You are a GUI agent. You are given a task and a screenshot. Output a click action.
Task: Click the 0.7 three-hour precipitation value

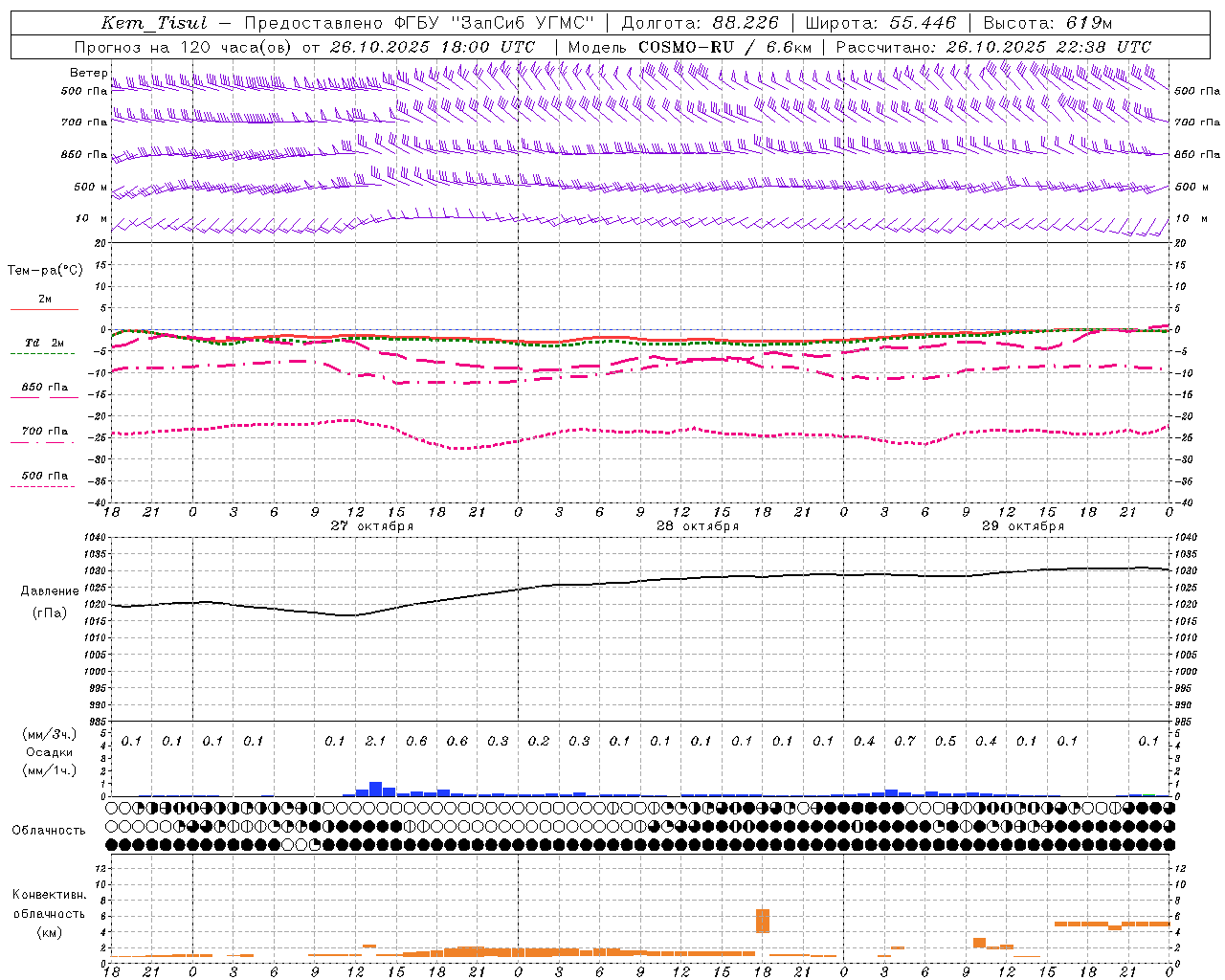[904, 741]
